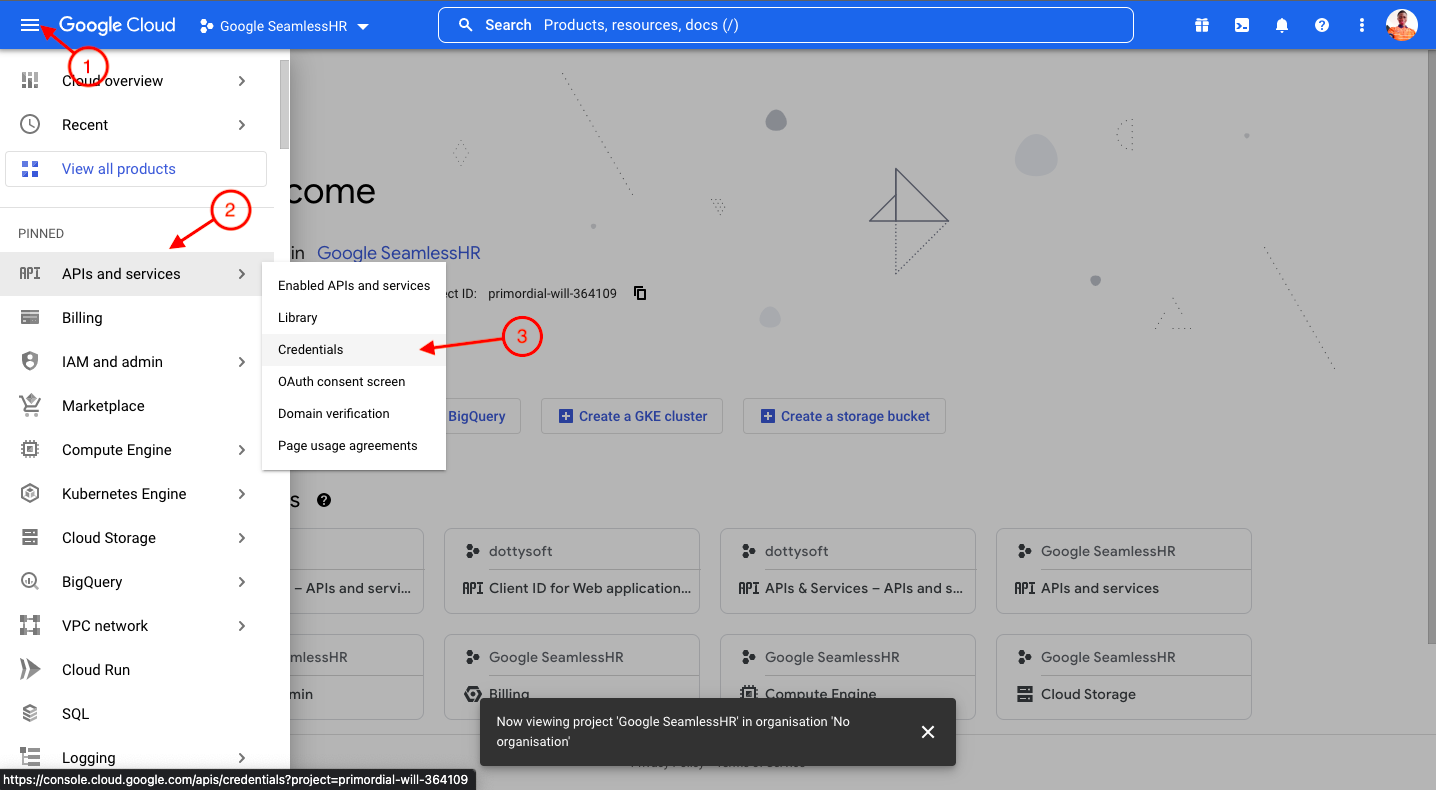Activate Cloud Shell terminal icon

[1242, 26]
